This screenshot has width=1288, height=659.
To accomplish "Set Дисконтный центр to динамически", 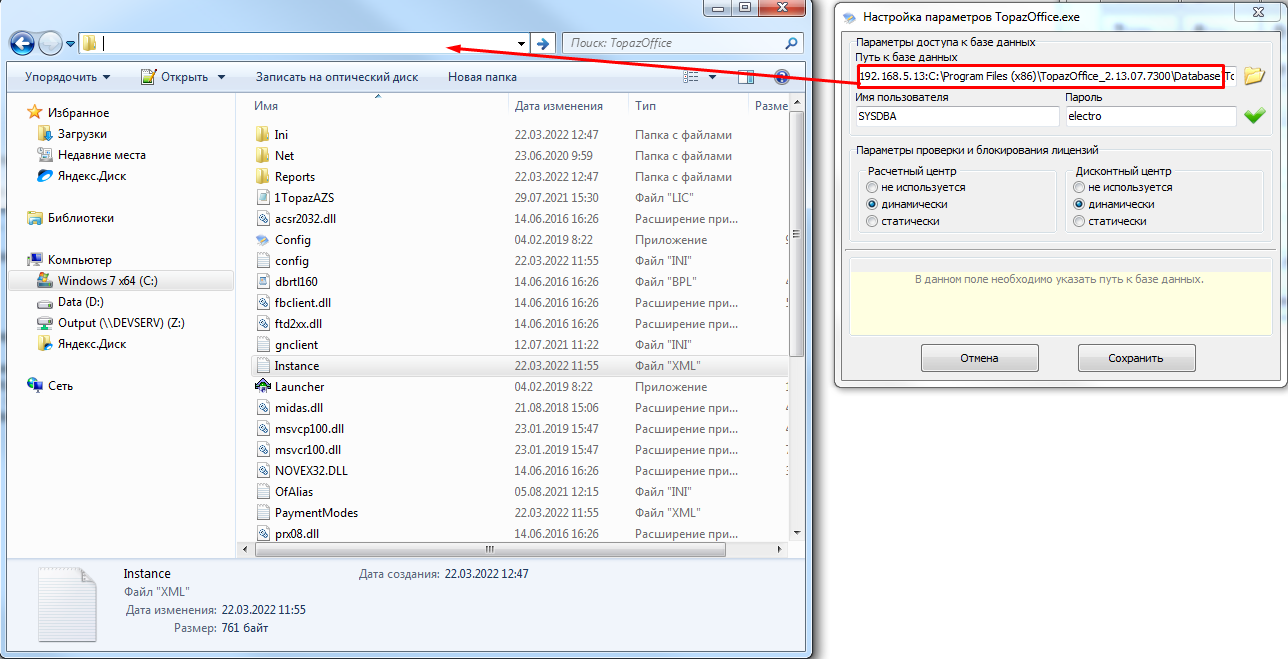I will pos(1078,204).
